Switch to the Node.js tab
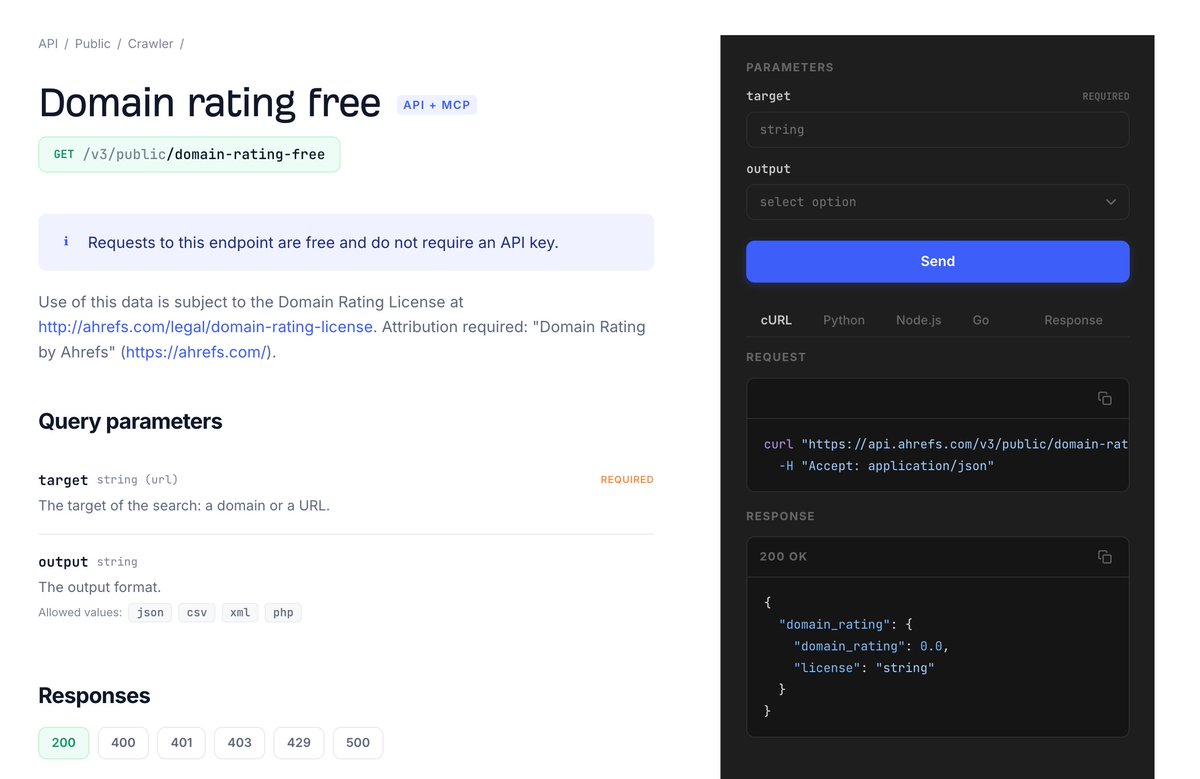This screenshot has width=1200, height=779. [919, 320]
